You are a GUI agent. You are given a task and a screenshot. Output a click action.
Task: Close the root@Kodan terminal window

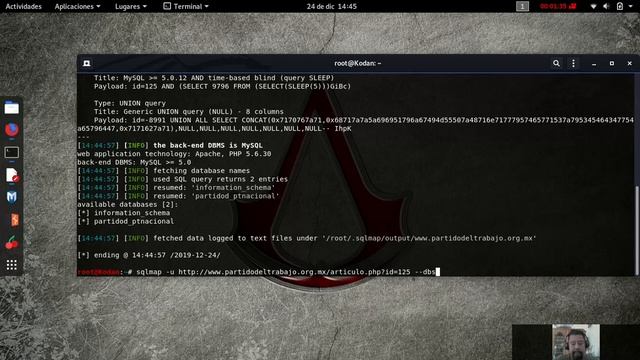[x=629, y=63]
